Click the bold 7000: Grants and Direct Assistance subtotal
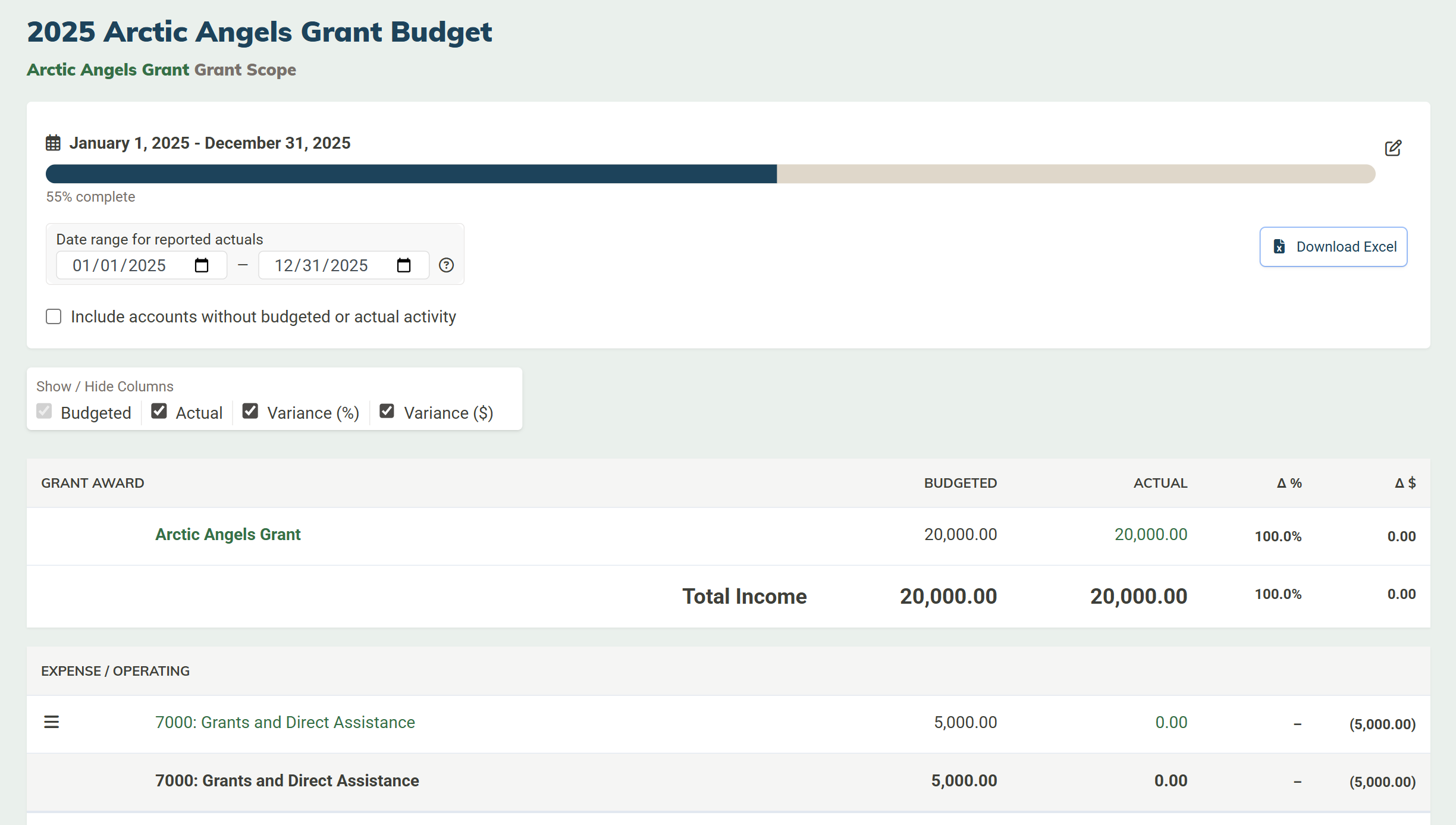 coord(287,780)
